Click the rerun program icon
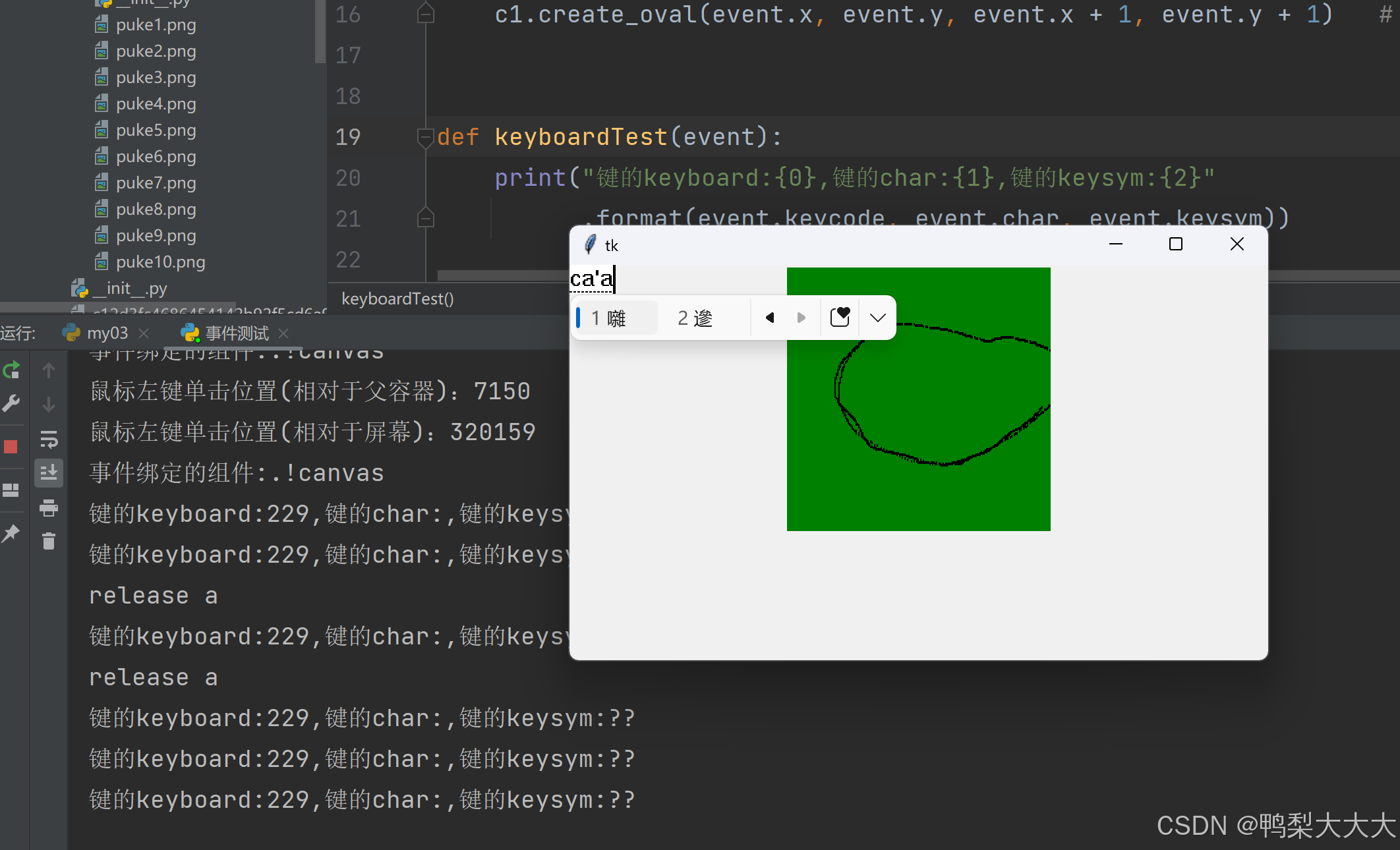Screen dimensions: 1400x850 click(x=12, y=370)
